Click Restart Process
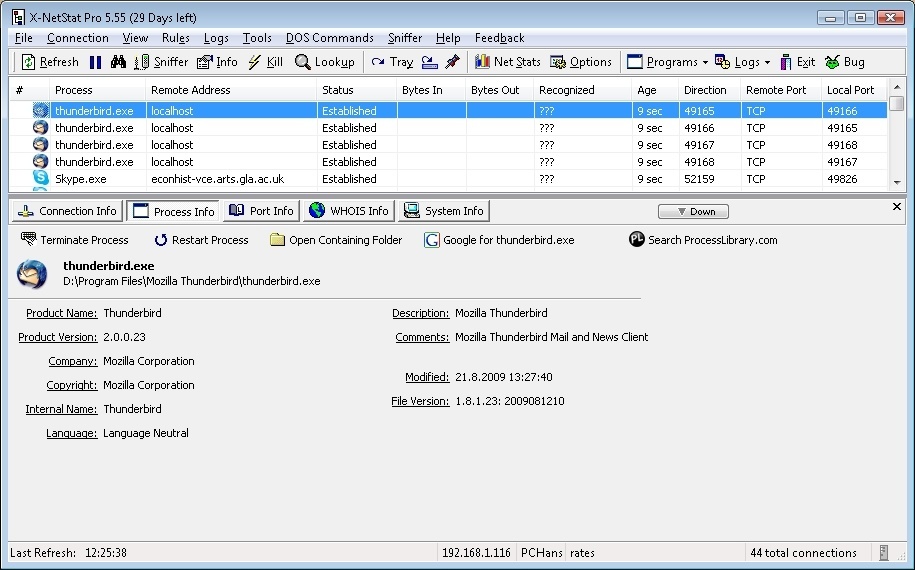 (x=201, y=240)
